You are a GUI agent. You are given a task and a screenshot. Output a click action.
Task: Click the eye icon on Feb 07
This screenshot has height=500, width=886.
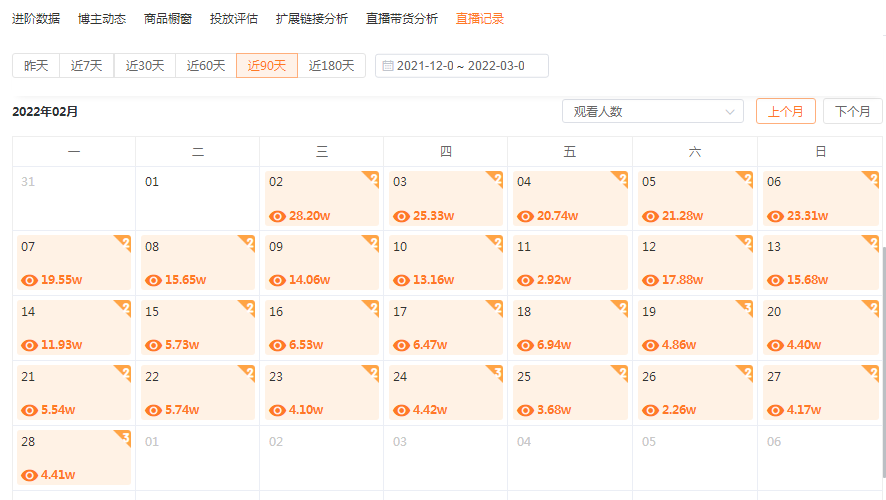(x=29, y=280)
